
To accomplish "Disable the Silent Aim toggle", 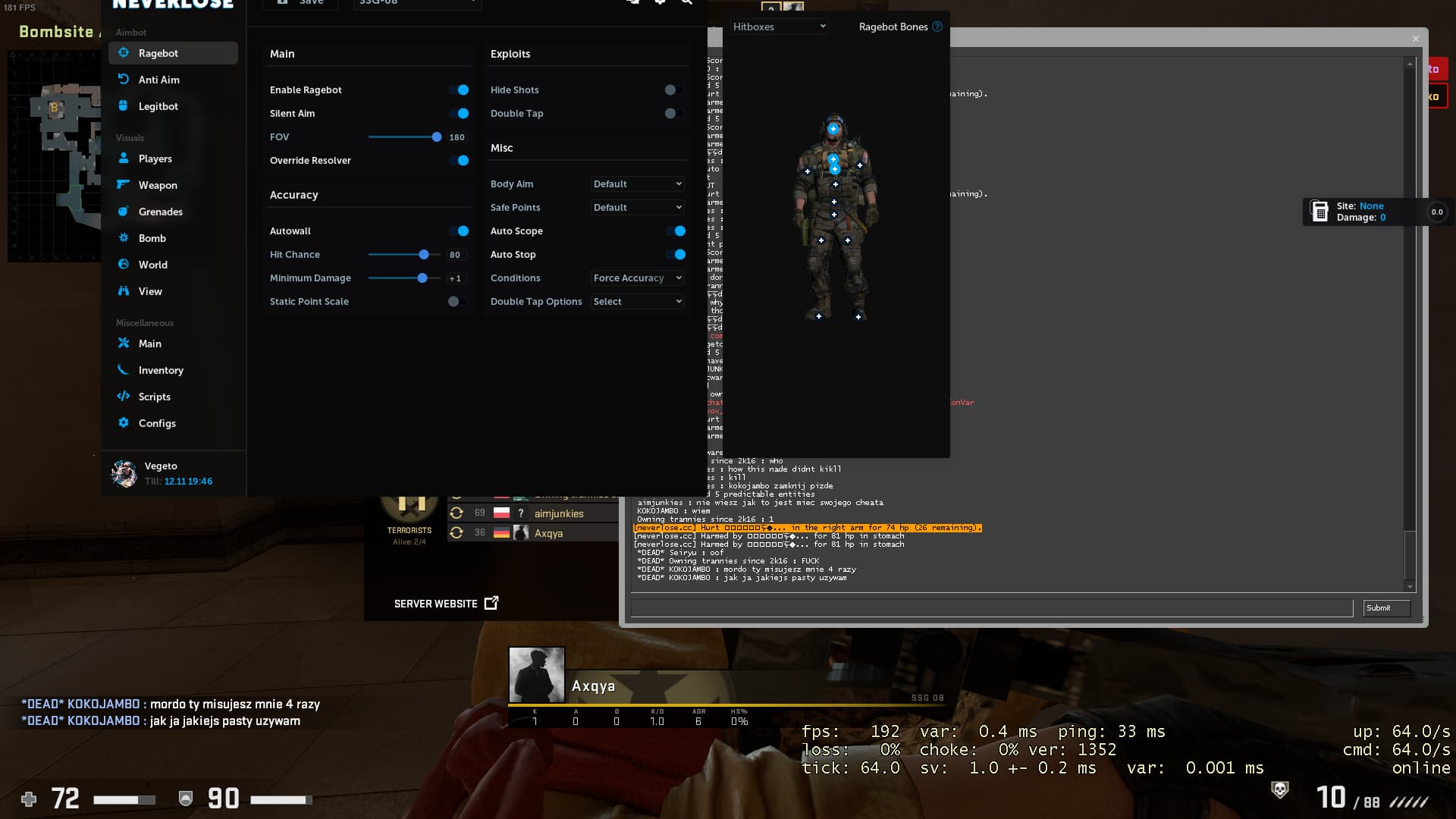I will click(459, 113).
